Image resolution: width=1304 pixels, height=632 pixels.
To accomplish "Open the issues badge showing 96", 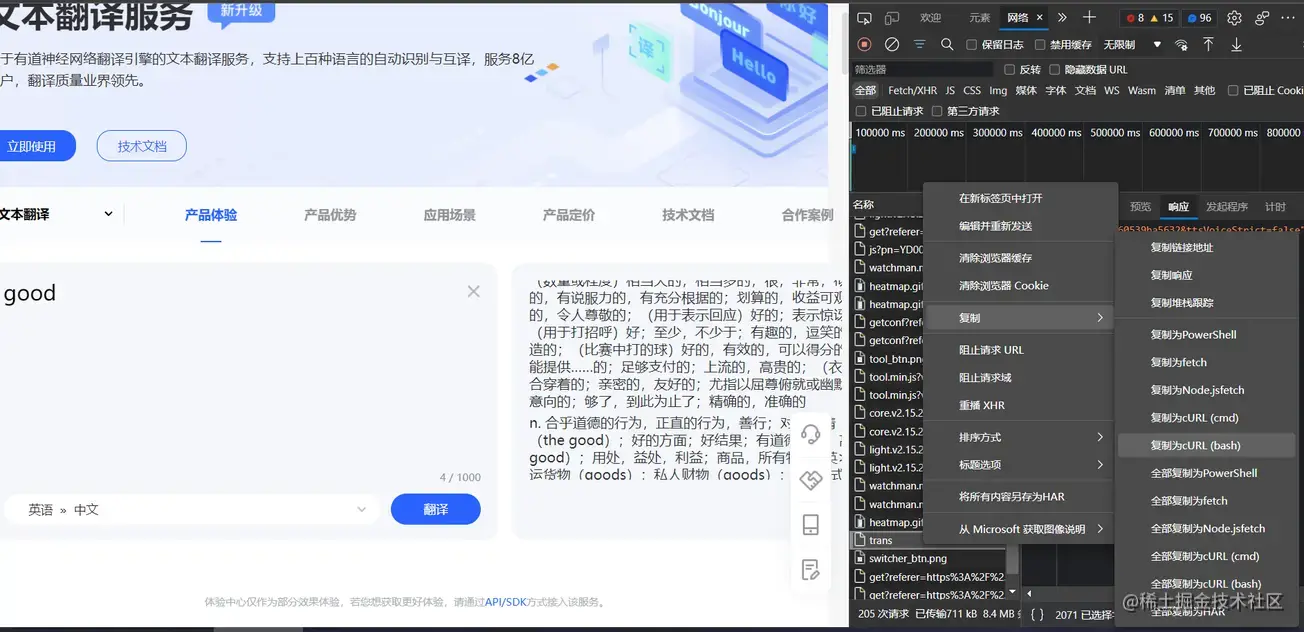I will tap(1200, 18).
